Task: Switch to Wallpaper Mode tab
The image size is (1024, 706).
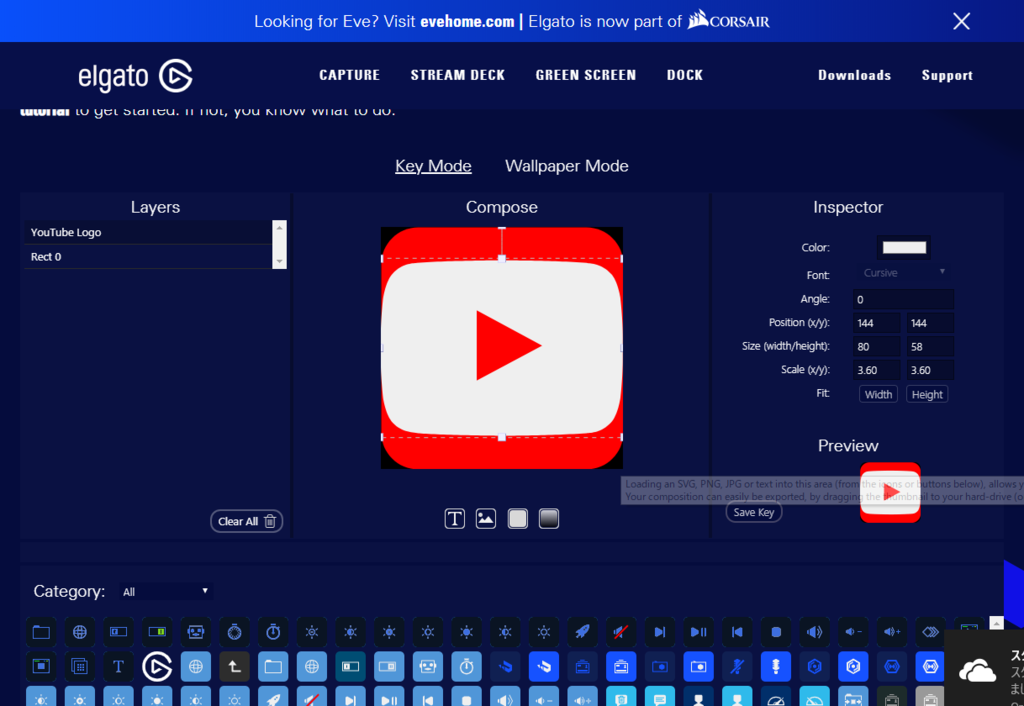Action: [566, 166]
